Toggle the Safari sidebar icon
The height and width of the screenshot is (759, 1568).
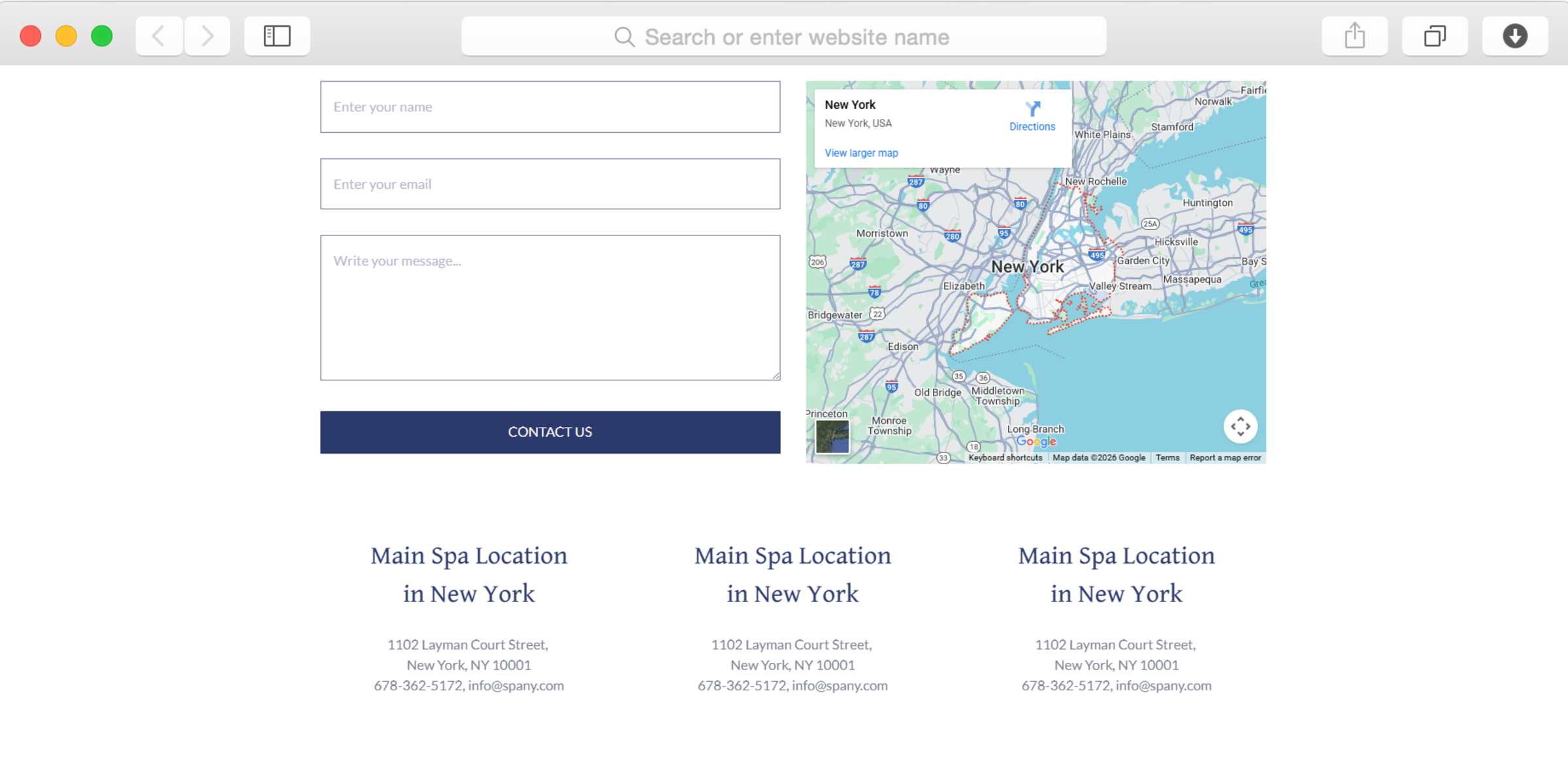coord(277,36)
